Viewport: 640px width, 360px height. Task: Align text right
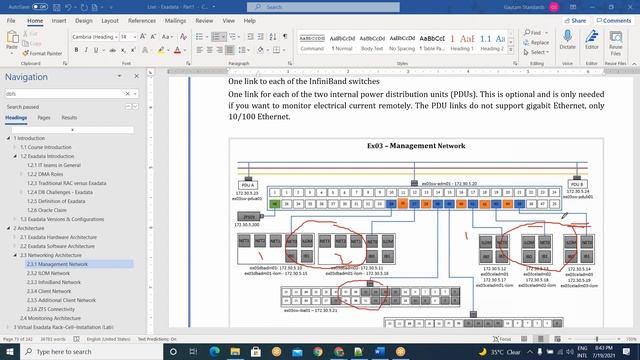point(220,50)
